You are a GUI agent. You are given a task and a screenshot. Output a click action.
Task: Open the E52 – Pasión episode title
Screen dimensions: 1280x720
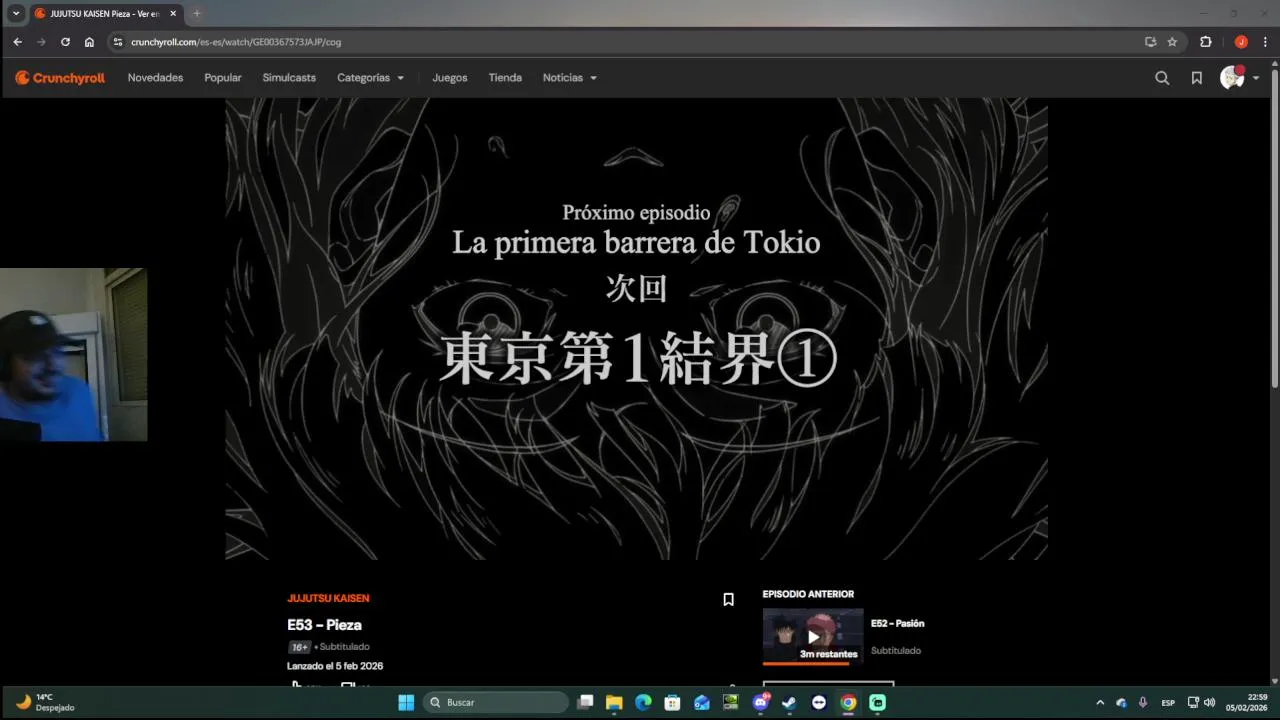pyautogui.click(x=897, y=623)
